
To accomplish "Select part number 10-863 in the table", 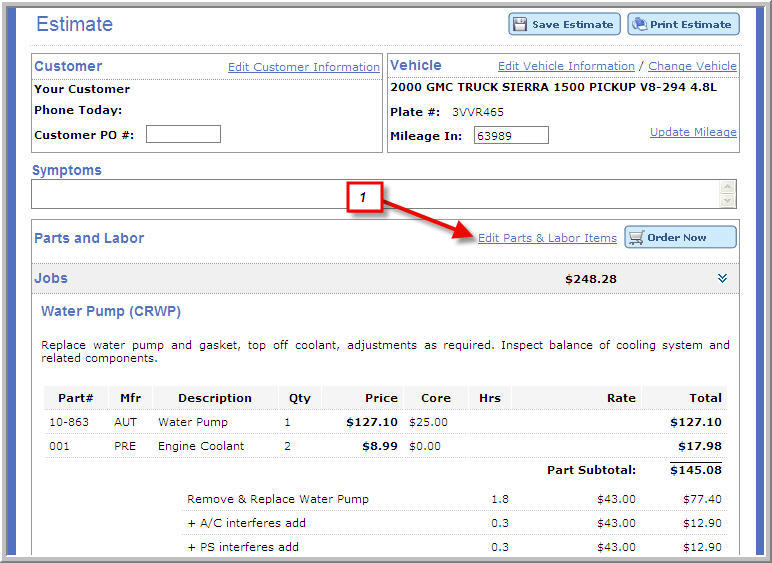I will pyautogui.click(x=69, y=422).
